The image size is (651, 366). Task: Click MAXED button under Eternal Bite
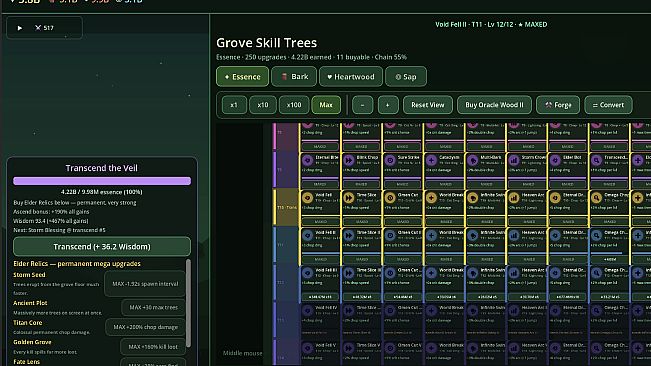pos(320,184)
